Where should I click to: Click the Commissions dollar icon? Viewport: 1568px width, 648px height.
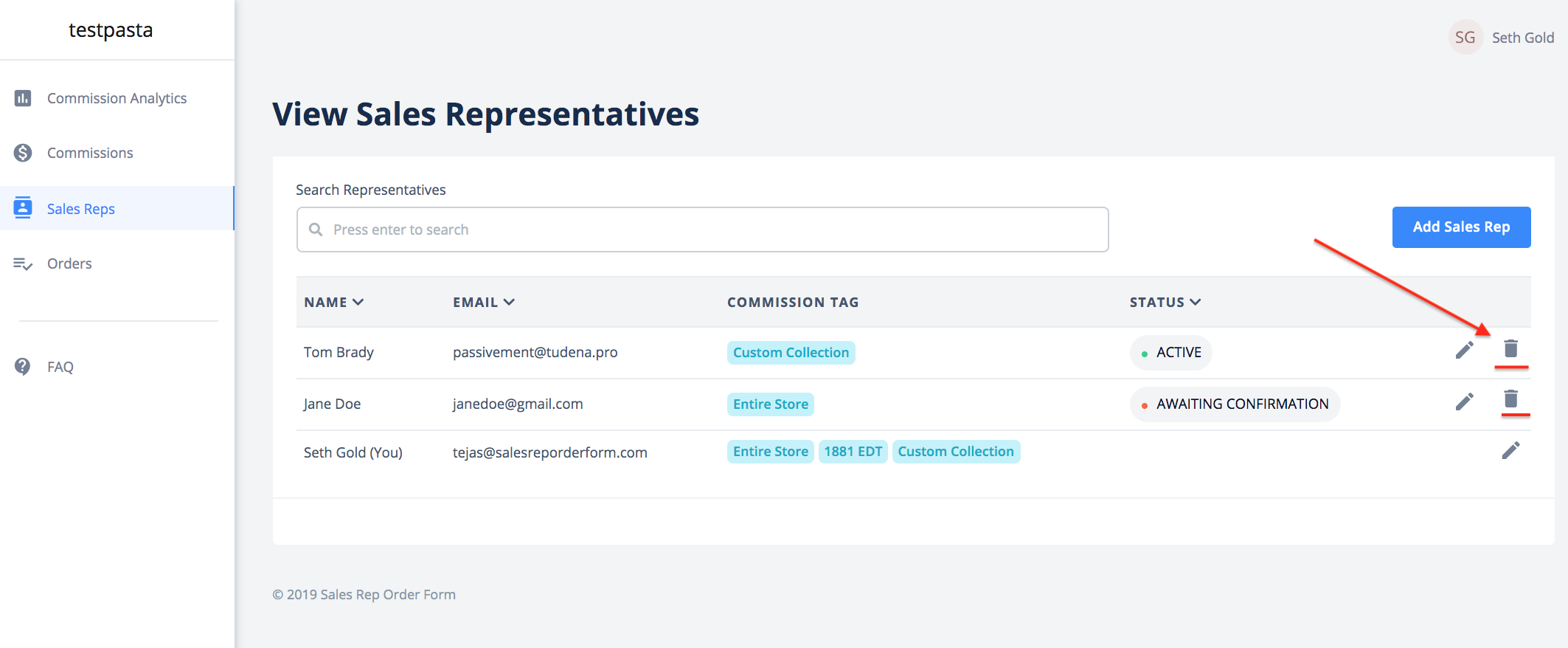[x=23, y=153]
